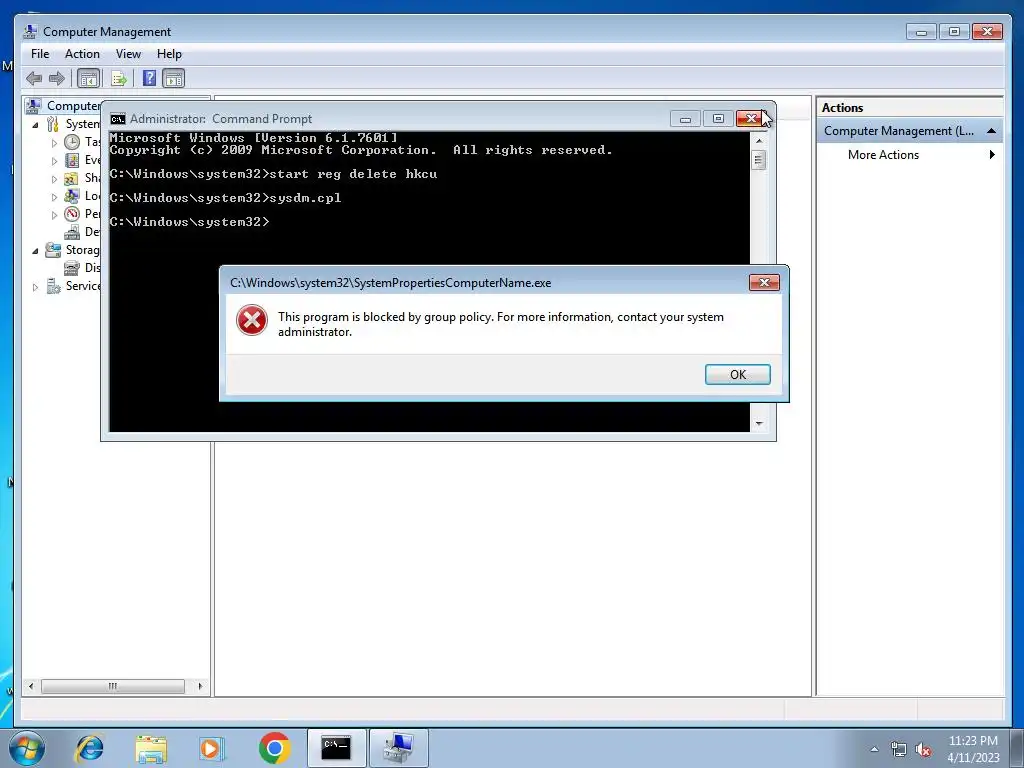Toggle the Show/Hide Action Pane toolbar icon
This screenshot has width=1024, height=768.
pyautogui.click(x=174, y=79)
